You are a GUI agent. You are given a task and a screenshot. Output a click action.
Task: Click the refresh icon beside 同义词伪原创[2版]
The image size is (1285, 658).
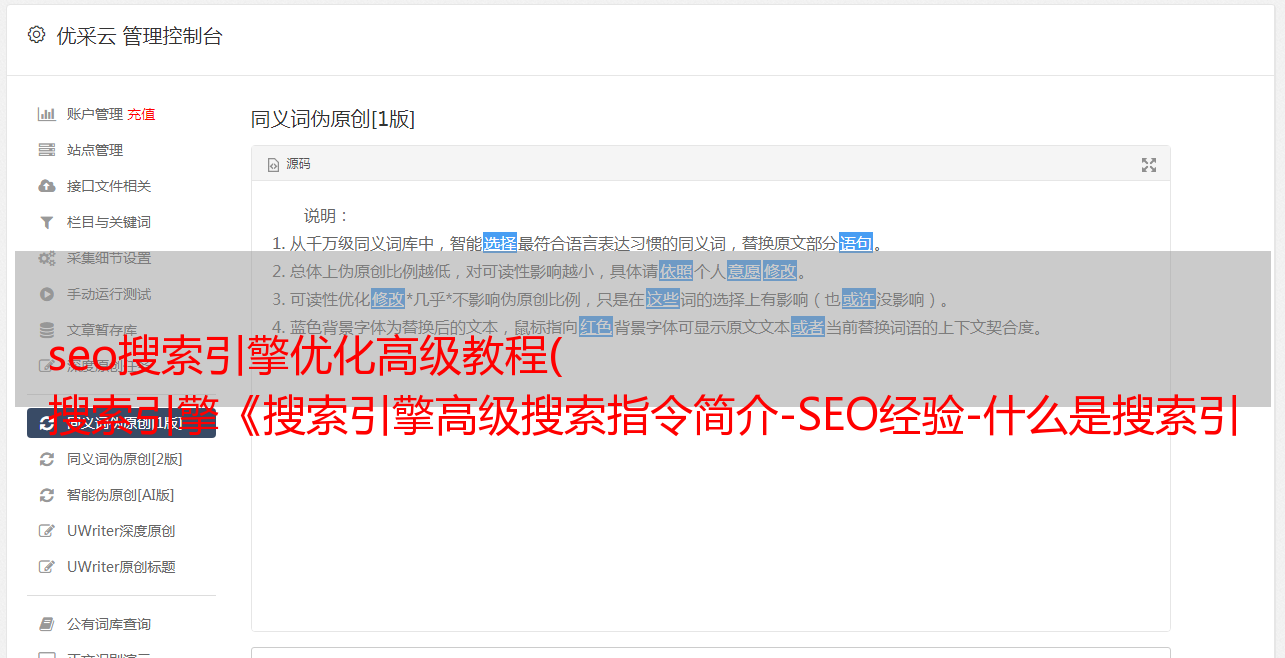point(46,459)
